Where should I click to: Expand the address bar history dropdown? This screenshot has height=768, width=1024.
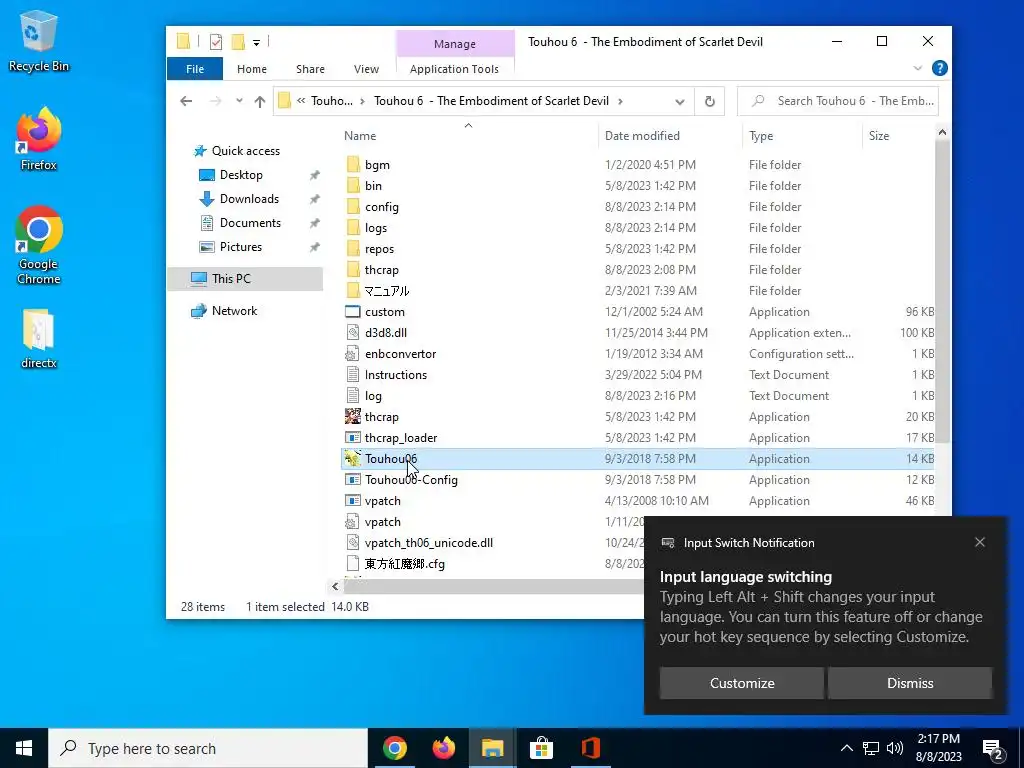680,102
